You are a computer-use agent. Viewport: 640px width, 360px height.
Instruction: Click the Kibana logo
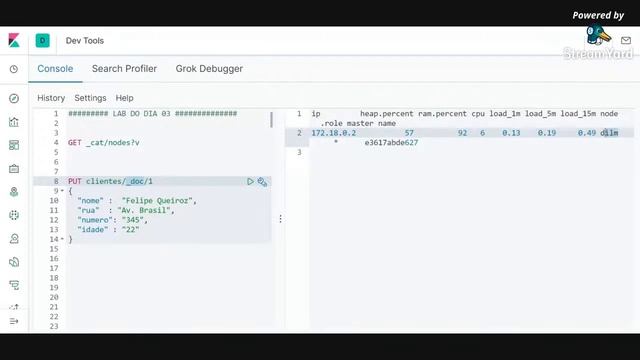pyautogui.click(x=14, y=40)
